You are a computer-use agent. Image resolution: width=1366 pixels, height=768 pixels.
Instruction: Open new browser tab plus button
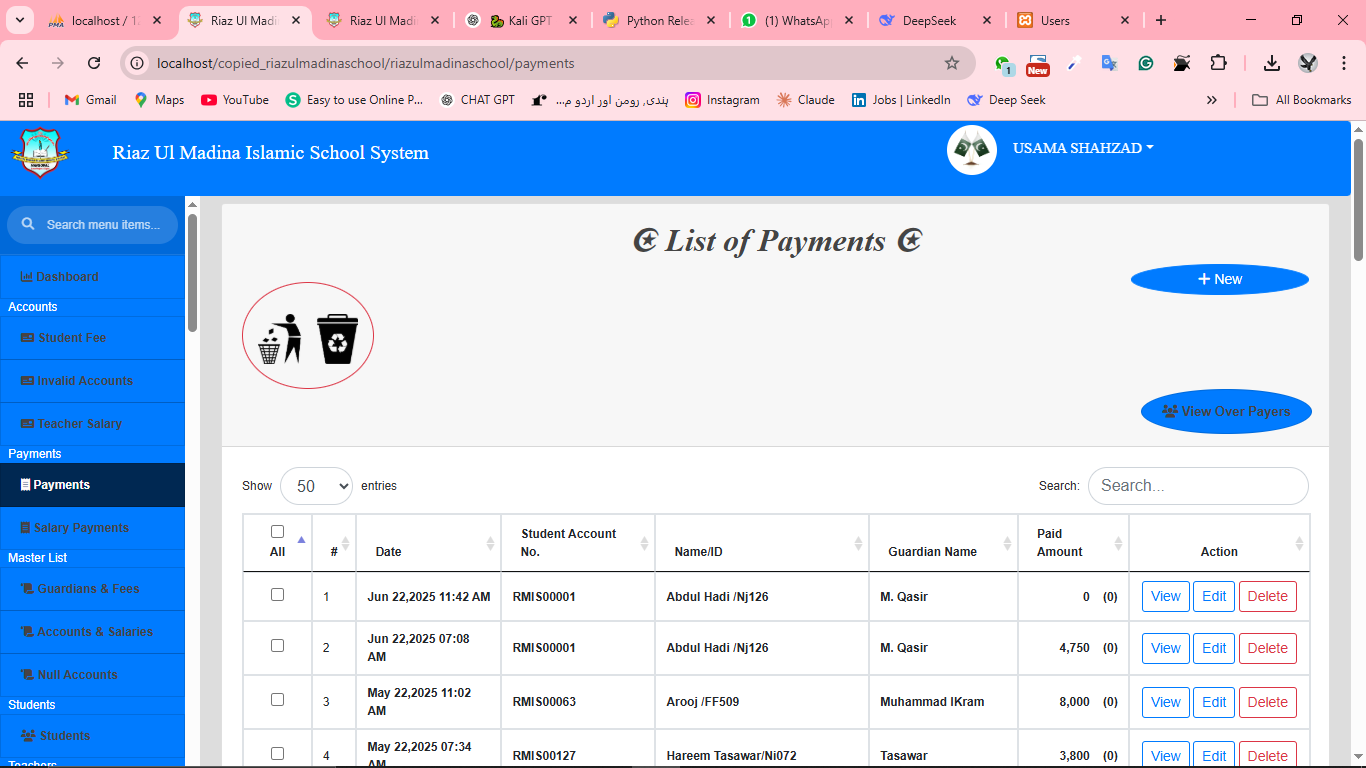(1160, 20)
